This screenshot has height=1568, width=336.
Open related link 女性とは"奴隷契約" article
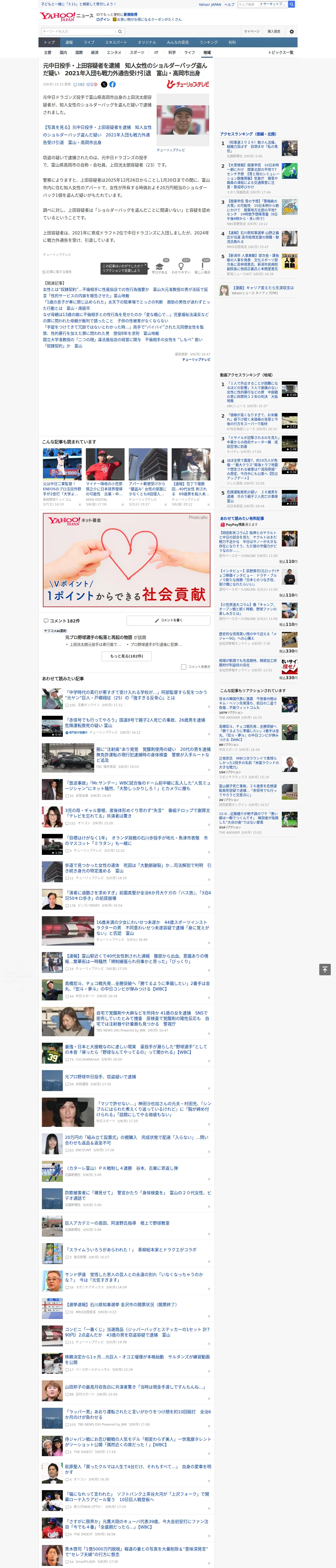125,293
